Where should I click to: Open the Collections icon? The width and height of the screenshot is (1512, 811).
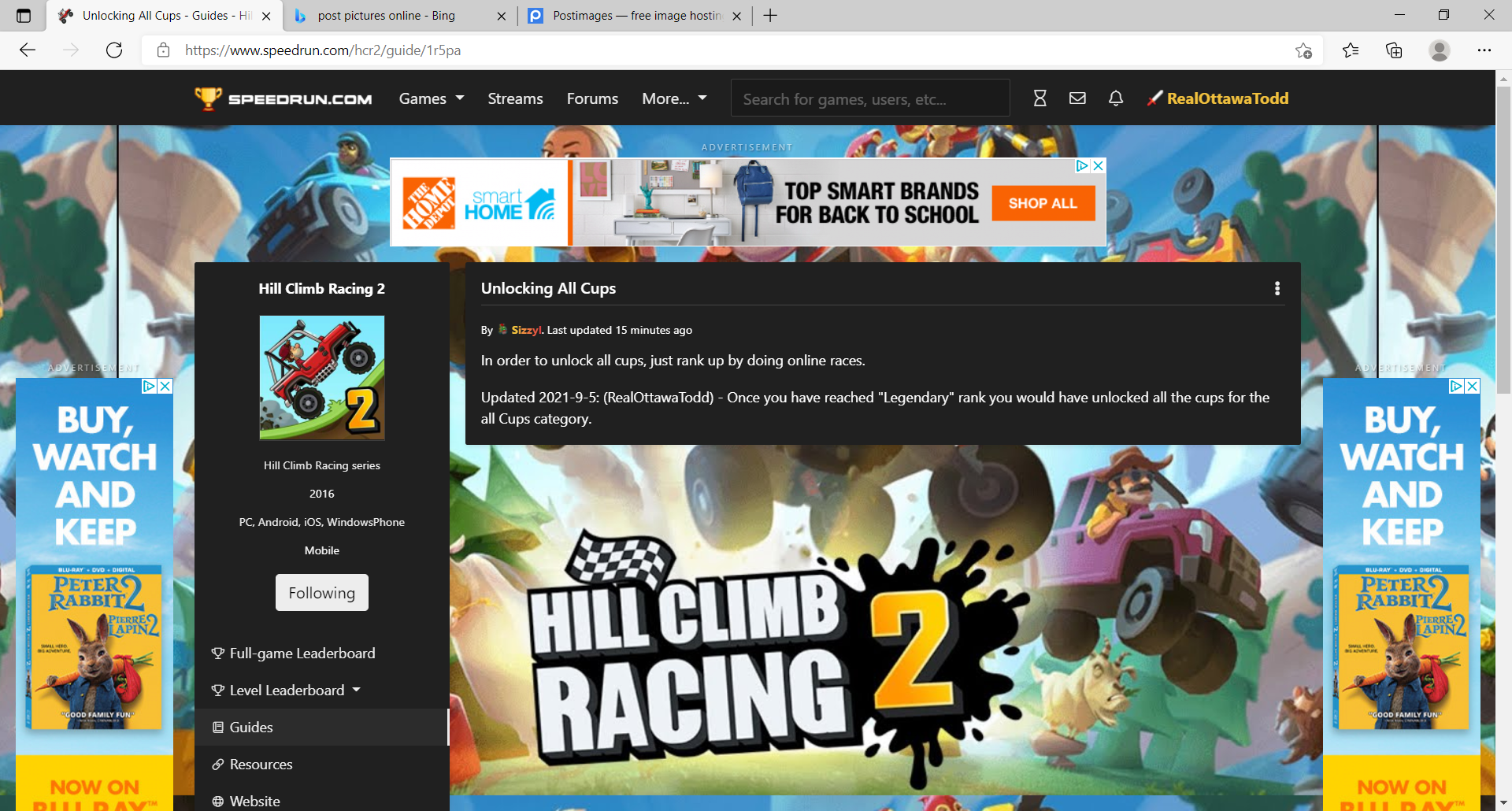[1394, 50]
